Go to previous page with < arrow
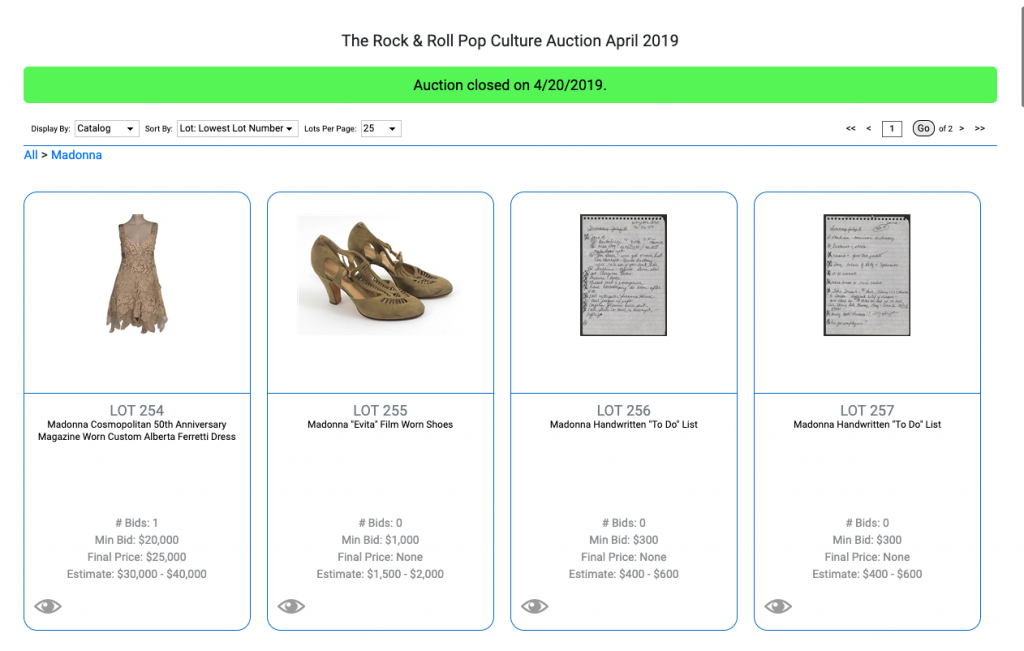 point(868,129)
